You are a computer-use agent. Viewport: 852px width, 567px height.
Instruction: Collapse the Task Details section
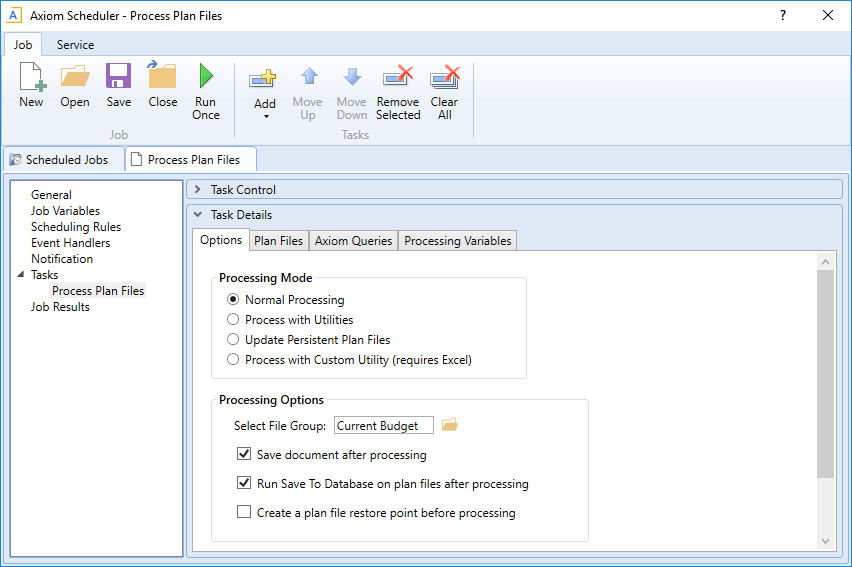[198, 214]
